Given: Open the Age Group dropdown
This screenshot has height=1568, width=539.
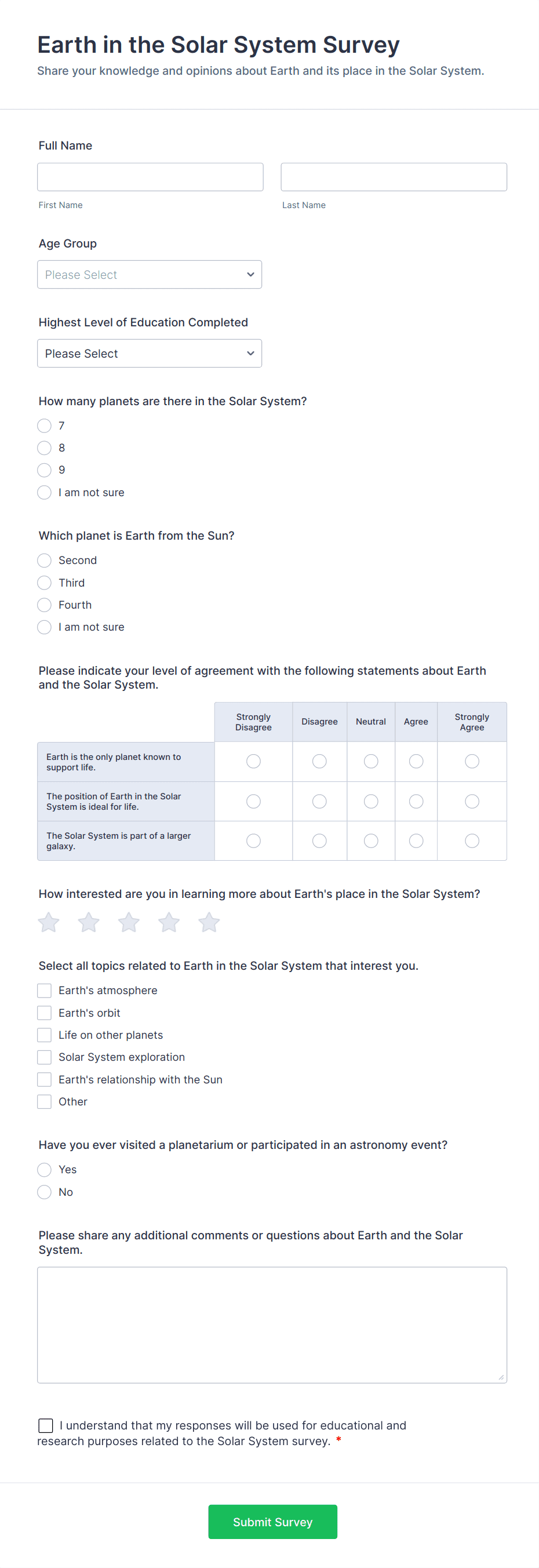Looking at the screenshot, I should pyautogui.click(x=150, y=275).
